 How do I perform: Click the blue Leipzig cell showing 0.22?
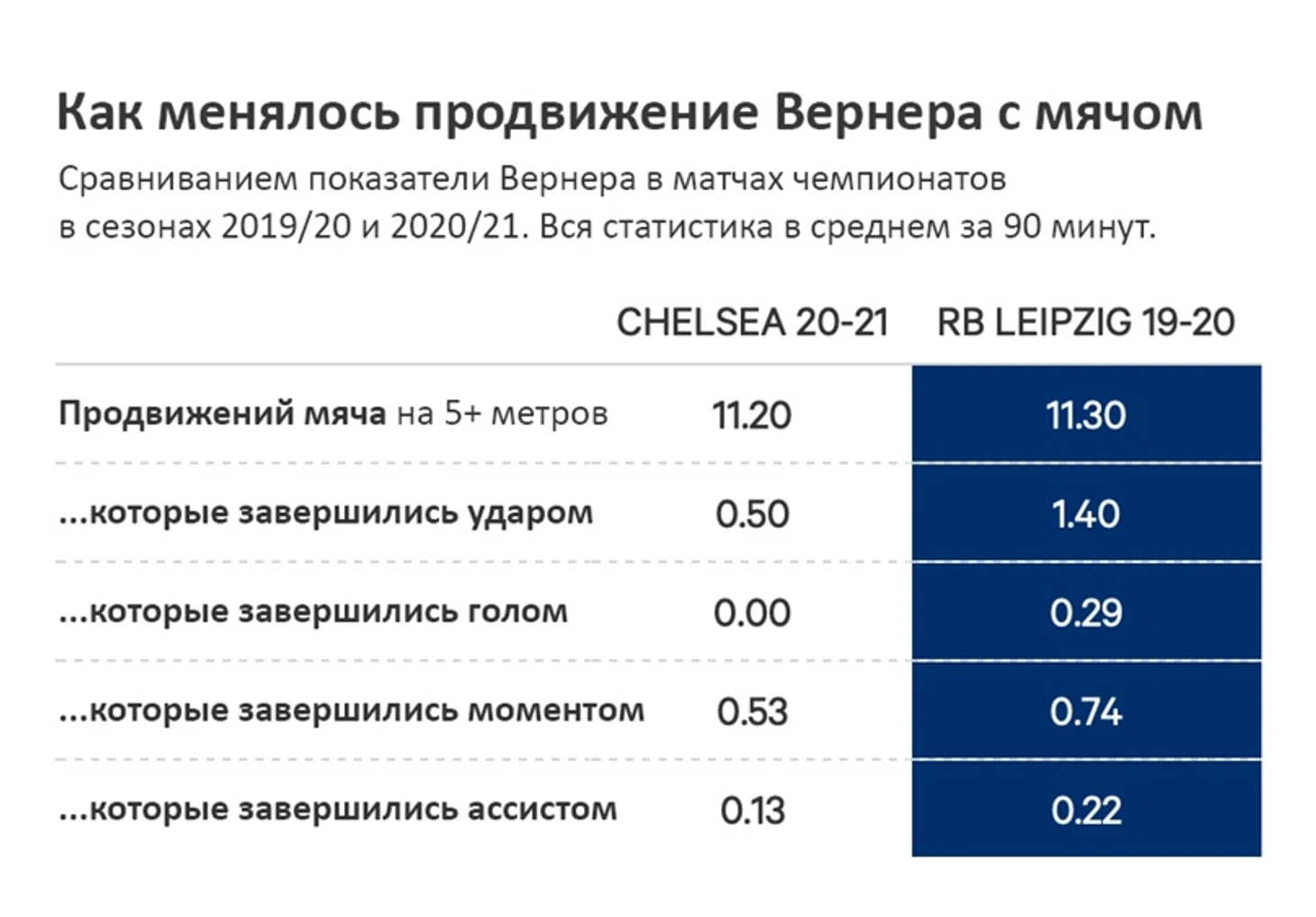click(x=1086, y=811)
